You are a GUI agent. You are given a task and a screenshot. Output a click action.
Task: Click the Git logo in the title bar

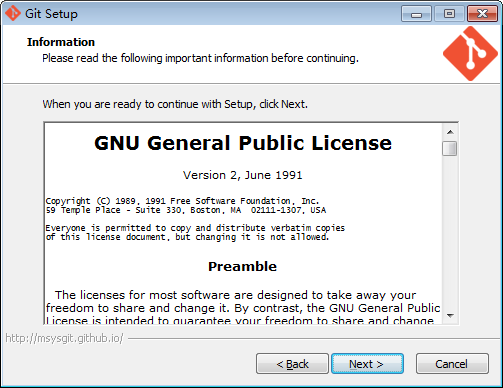[13, 14]
